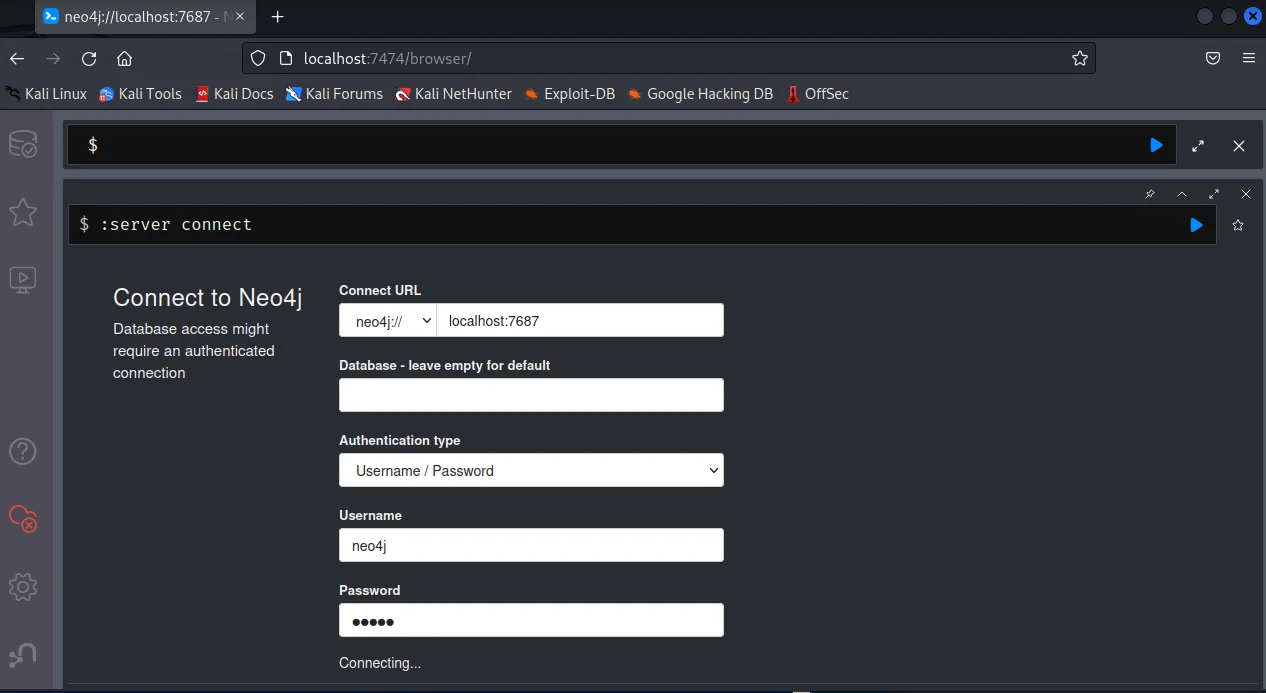Image resolution: width=1266 pixels, height=693 pixels.
Task: Focus the Connect URL host field
Action: 580,321
